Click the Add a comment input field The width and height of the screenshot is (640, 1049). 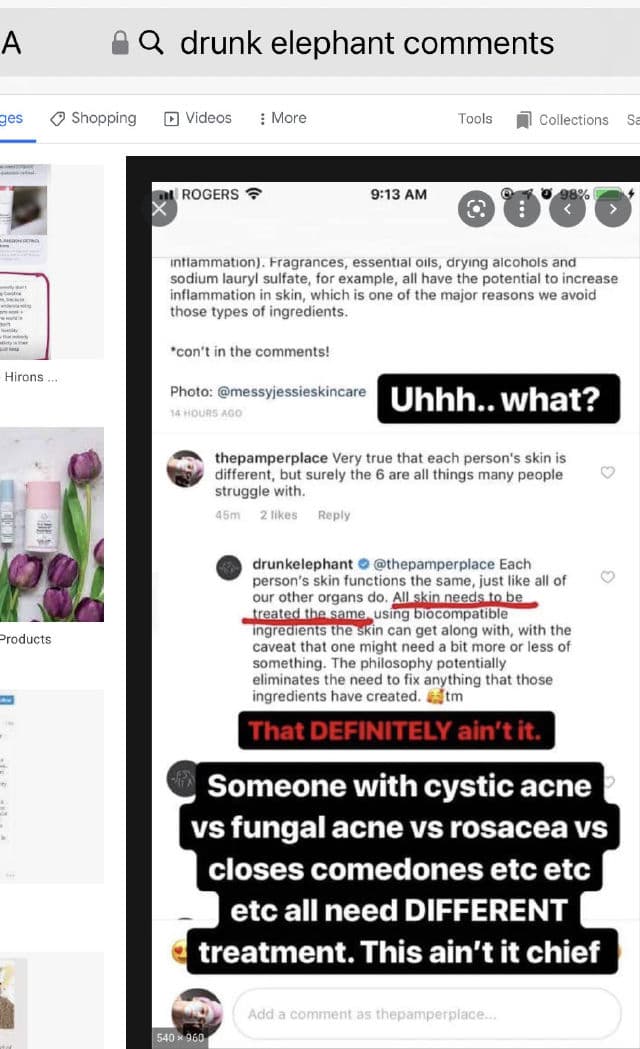click(x=427, y=1014)
